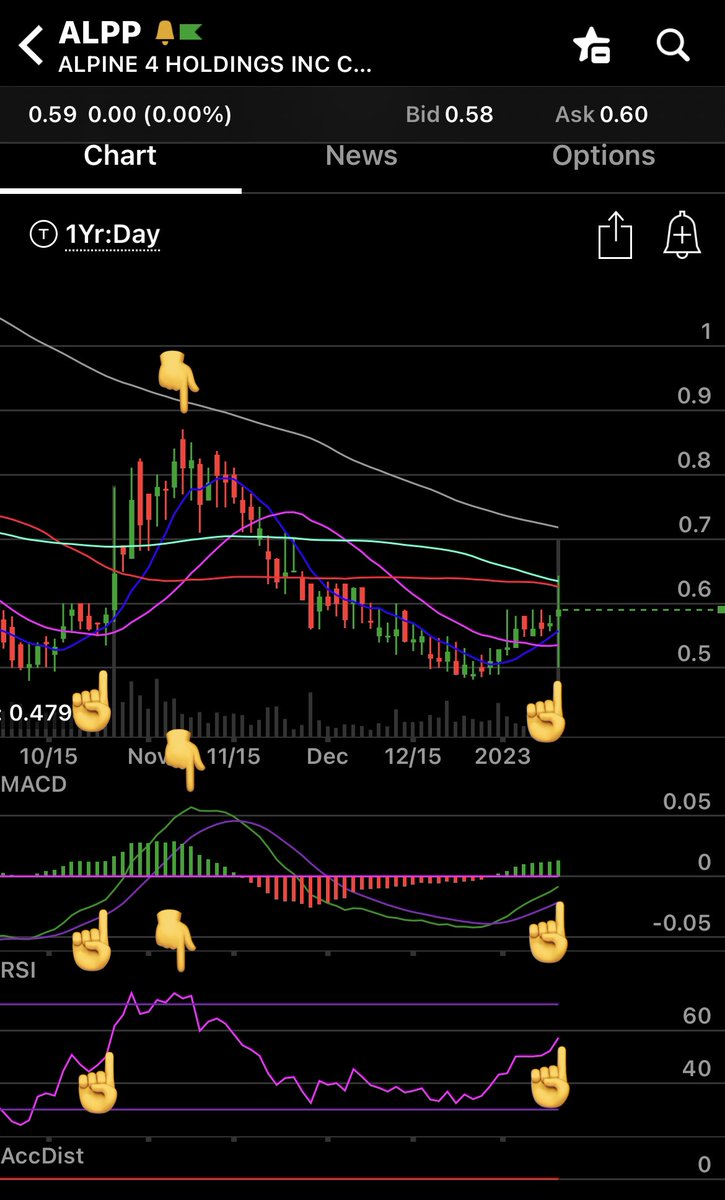Open the watchlist star icon
725x1200 pixels.
click(591, 45)
